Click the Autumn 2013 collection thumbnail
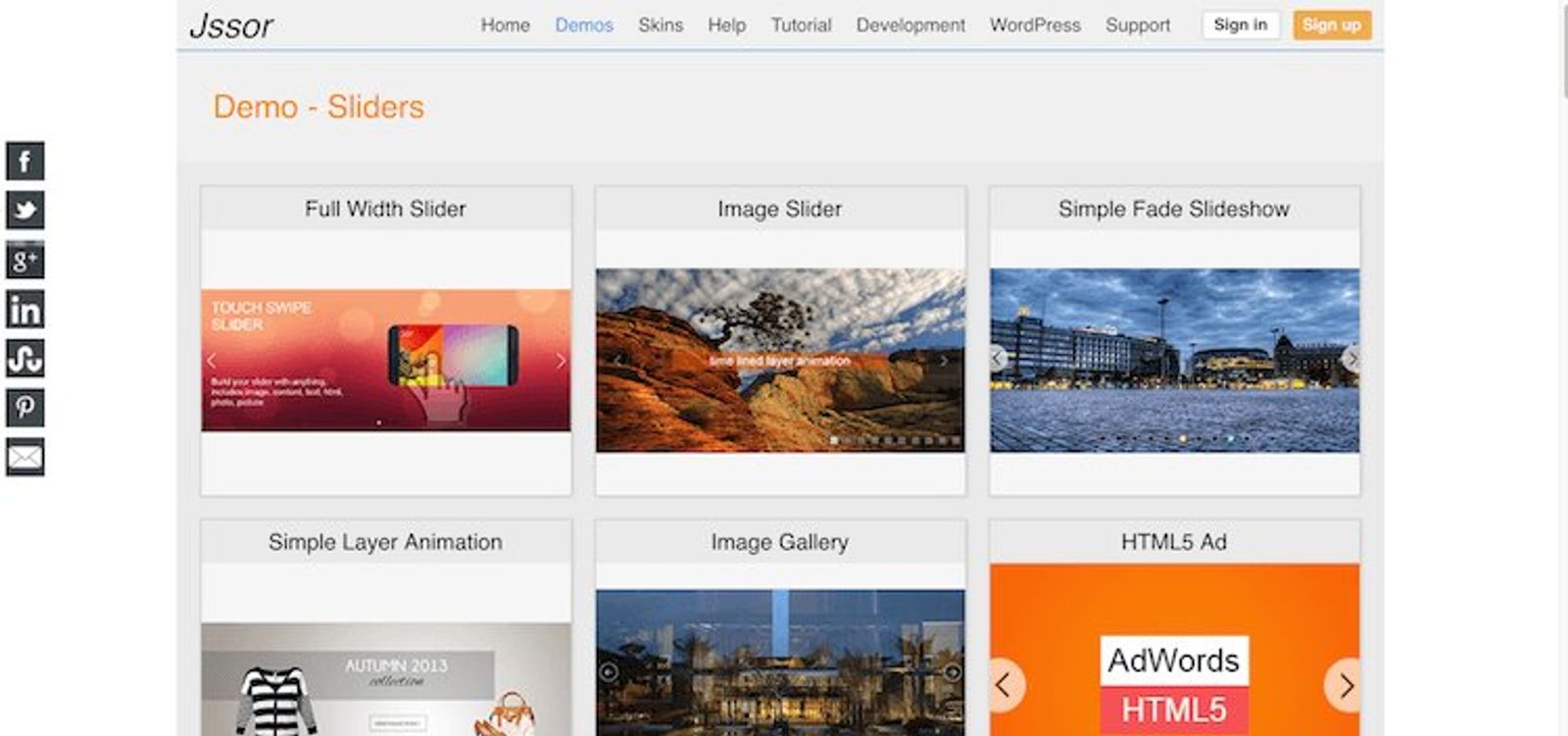 [386, 679]
